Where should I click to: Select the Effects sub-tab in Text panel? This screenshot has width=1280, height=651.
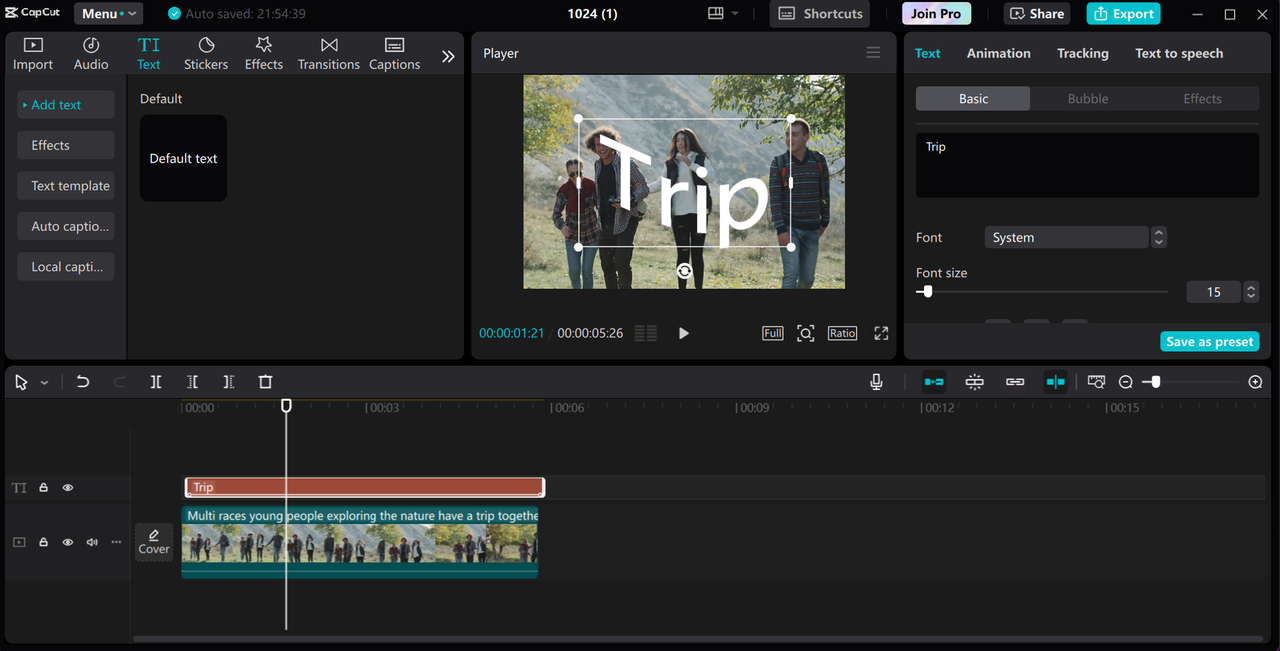(x=1202, y=99)
